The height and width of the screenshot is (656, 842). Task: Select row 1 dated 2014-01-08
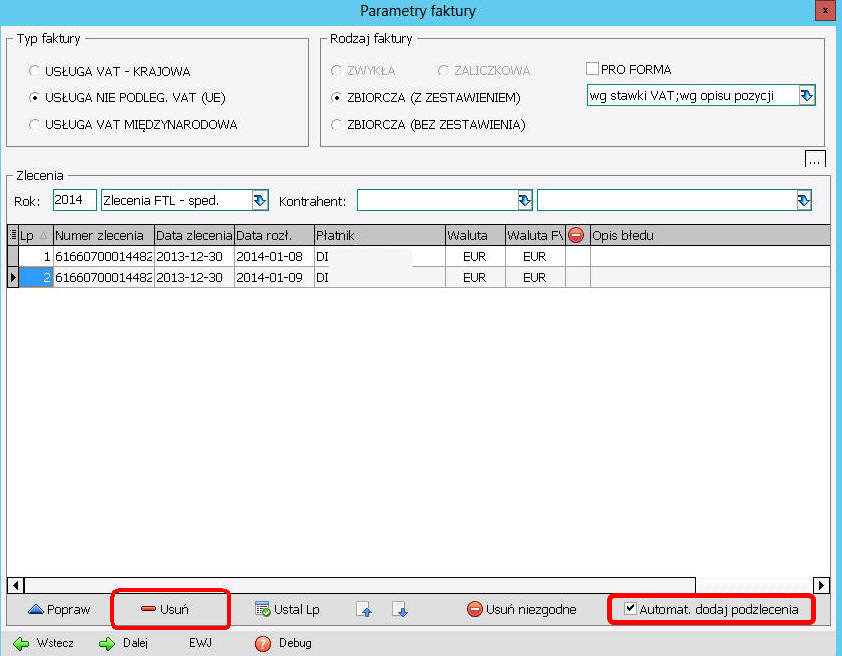[419, 257]
